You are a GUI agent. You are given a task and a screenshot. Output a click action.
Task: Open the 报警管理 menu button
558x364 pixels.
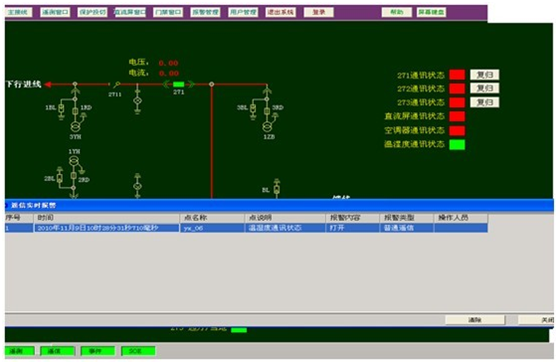click(x=205, y=12)
